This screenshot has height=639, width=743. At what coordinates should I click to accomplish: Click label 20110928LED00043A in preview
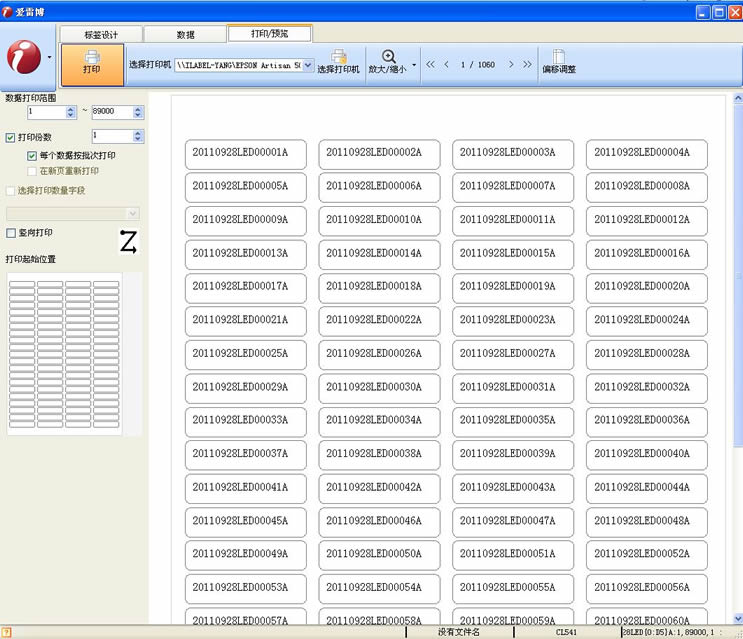pyautogui.click(x=513, y=489)
